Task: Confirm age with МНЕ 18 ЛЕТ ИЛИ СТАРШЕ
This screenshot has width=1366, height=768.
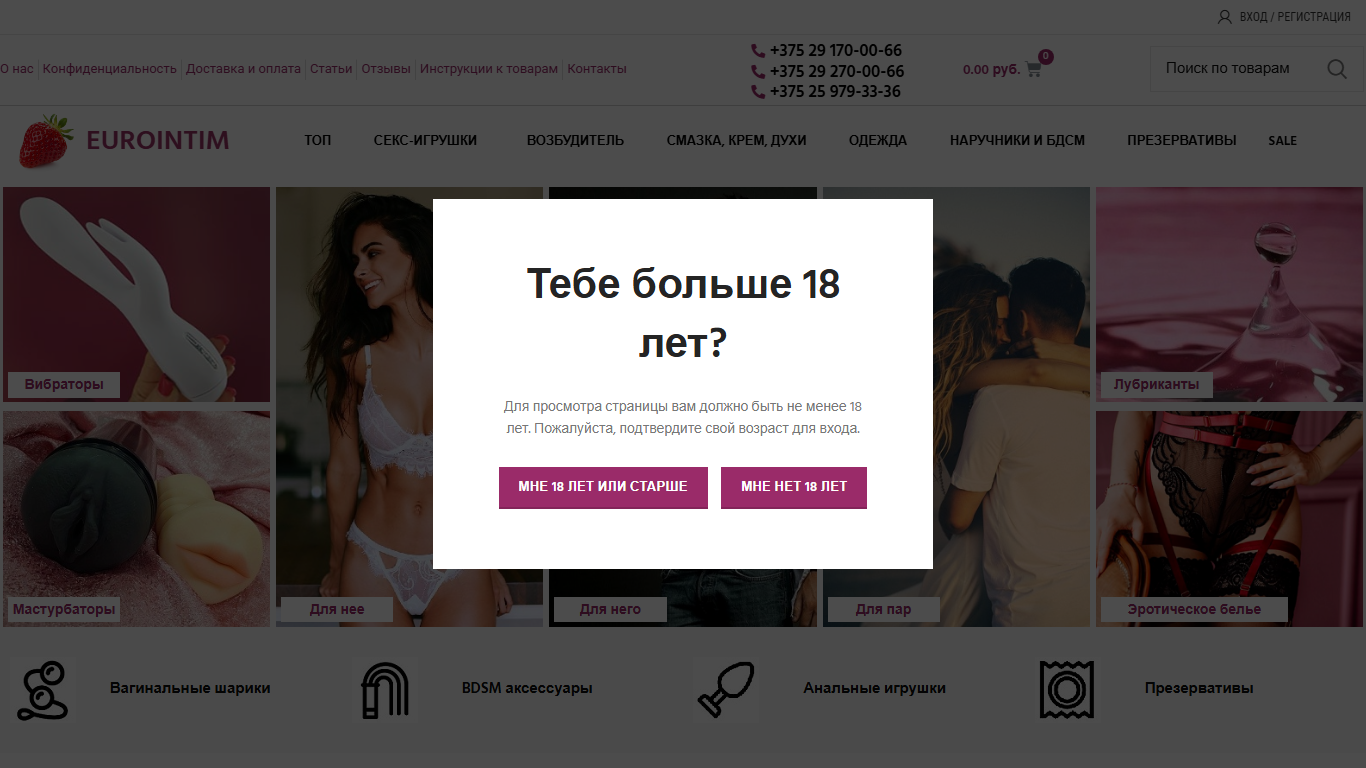Action: click(x=603, y=487)
